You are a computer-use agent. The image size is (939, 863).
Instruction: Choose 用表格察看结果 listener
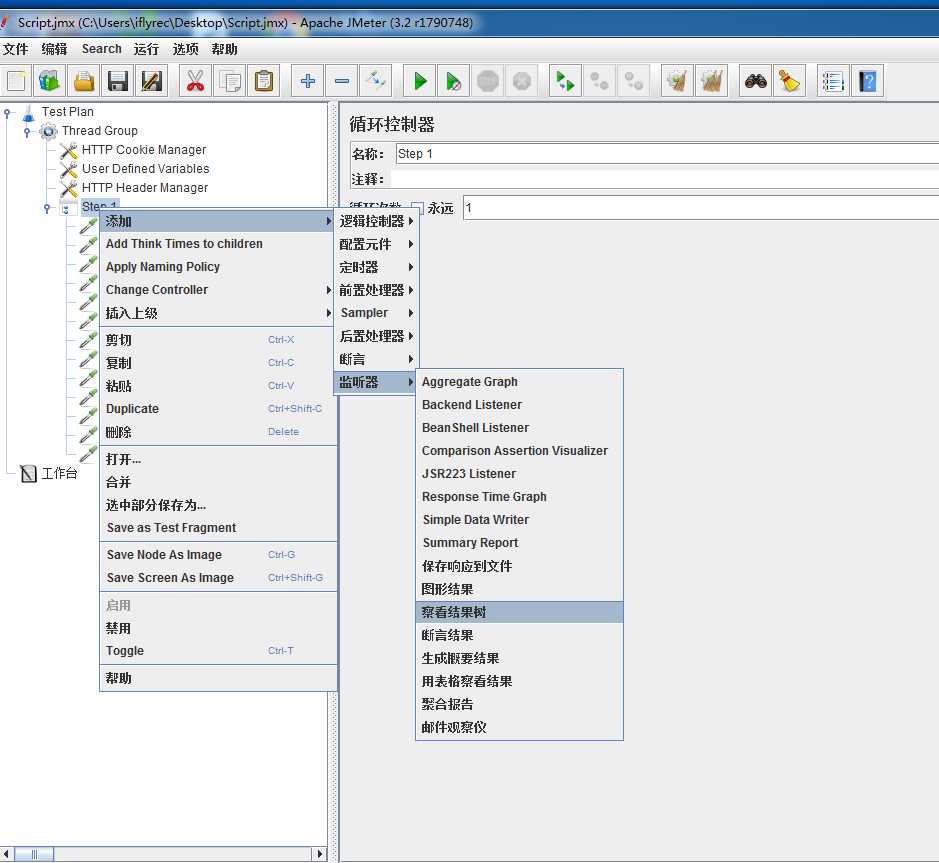pos(519,682)
